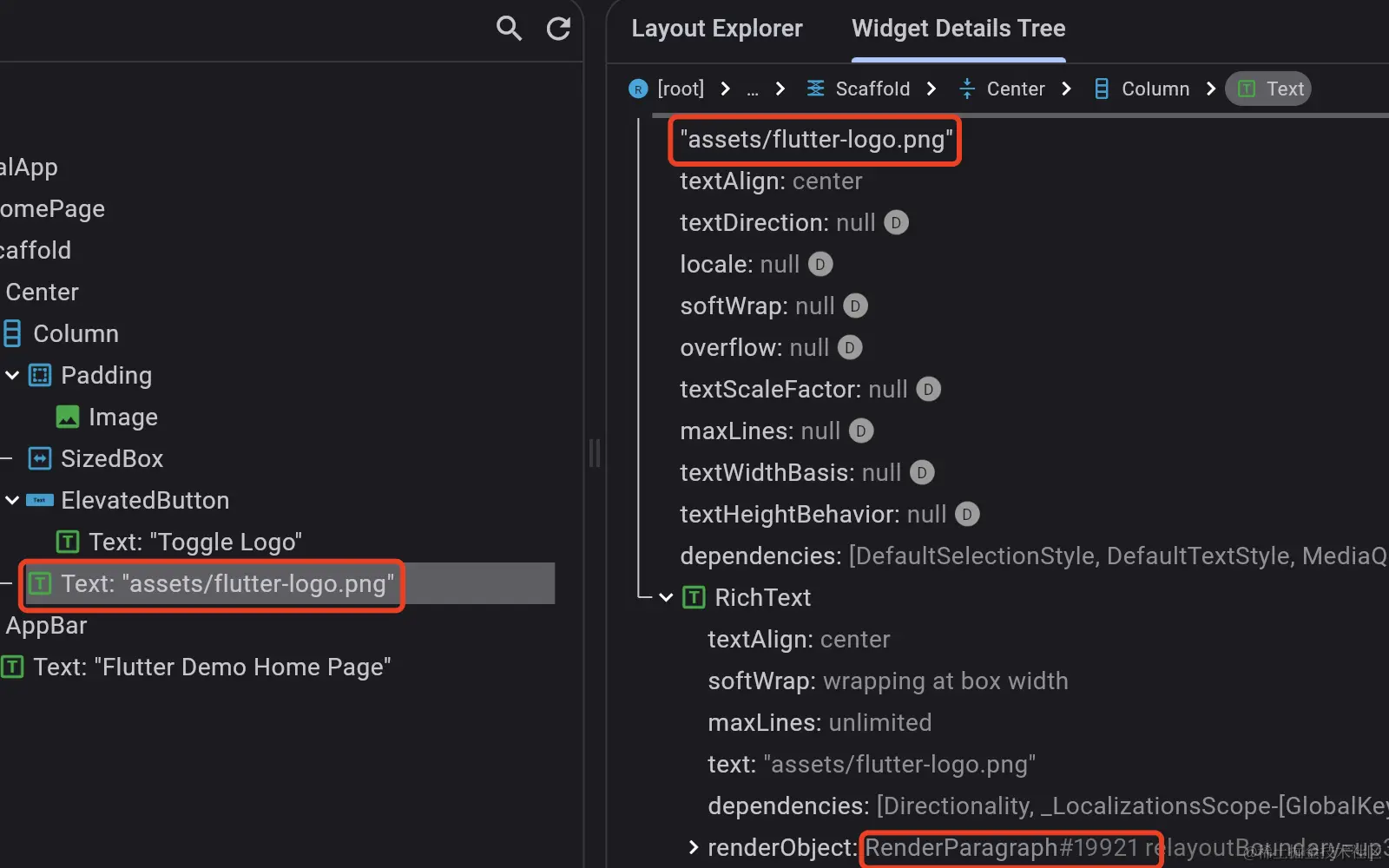Click the ElevatedButton widget icon
Screen dimensions: 1389x868
tap(40, 501)
